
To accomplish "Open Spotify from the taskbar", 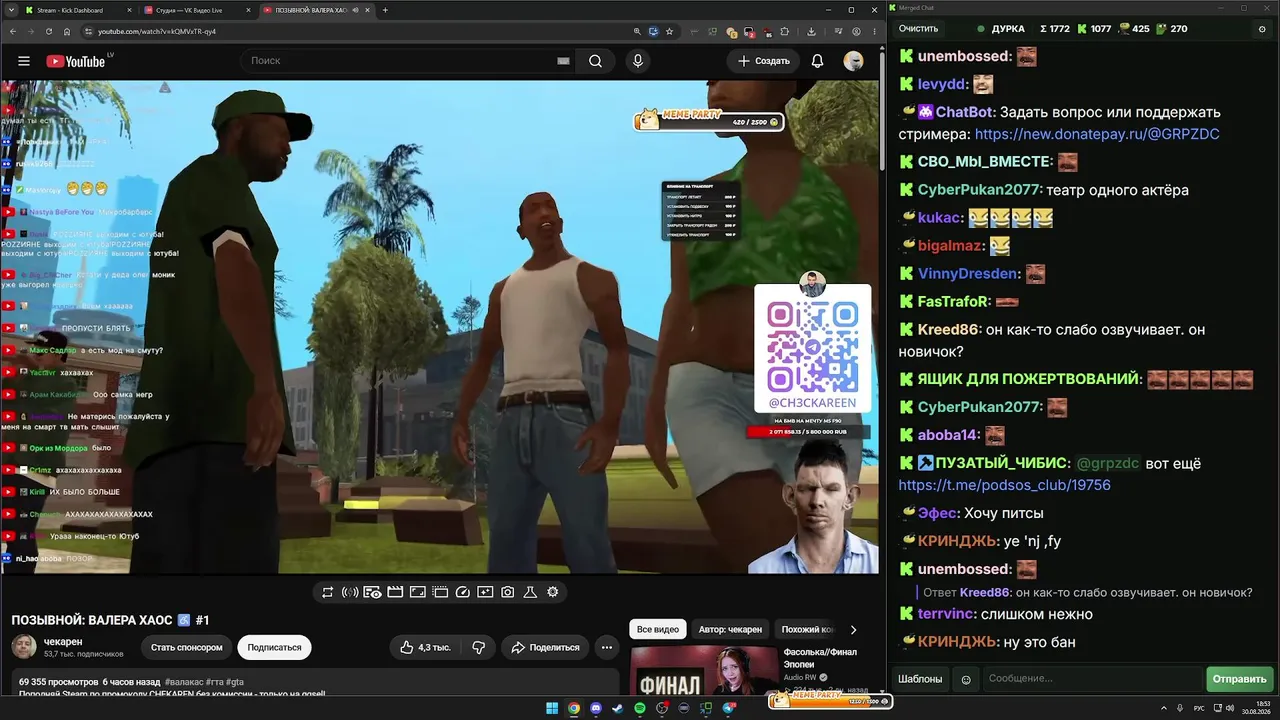I will [x=640, y=708].
